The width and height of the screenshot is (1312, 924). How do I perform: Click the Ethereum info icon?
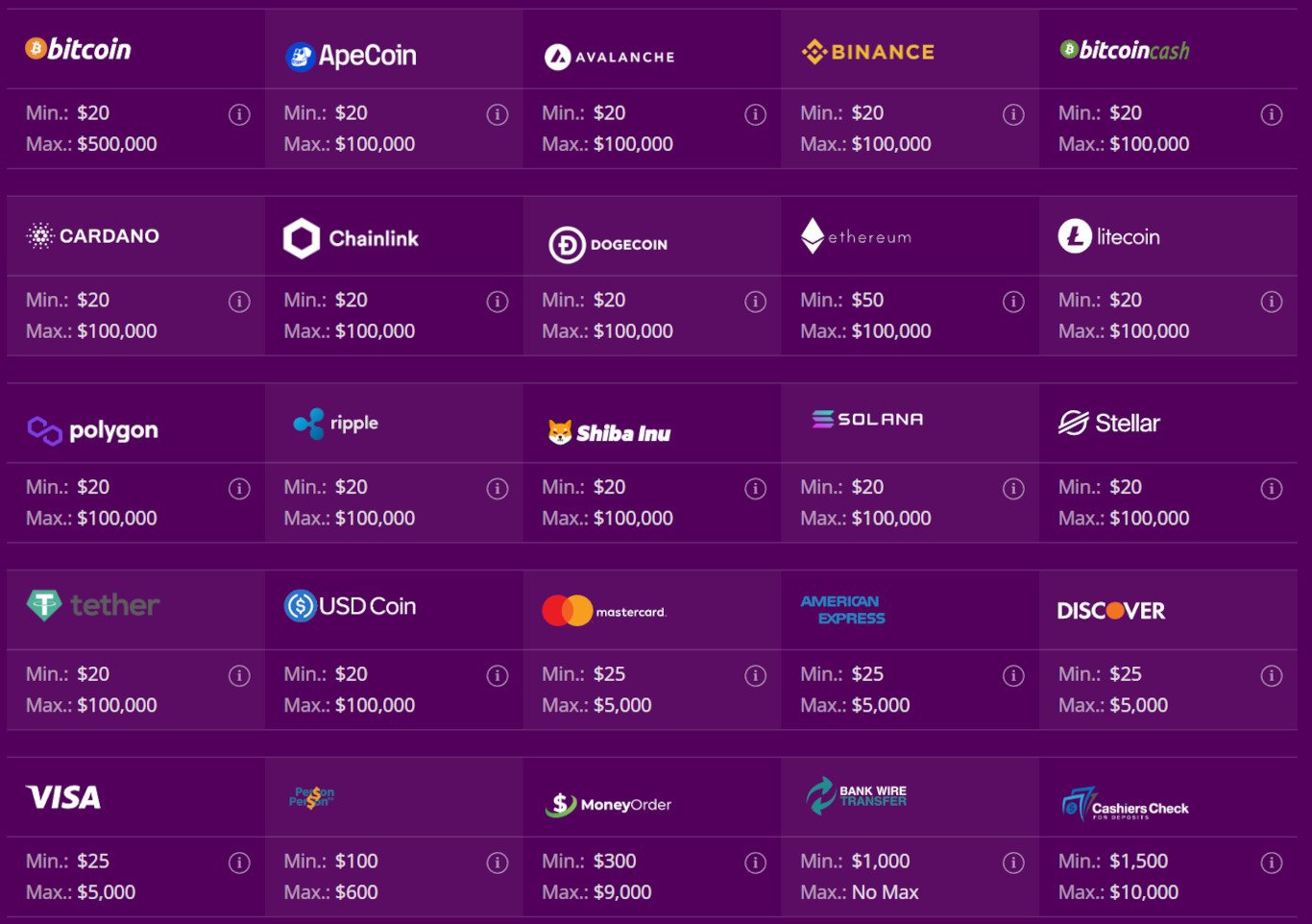pyautogui.click(x=1013, y=302)
